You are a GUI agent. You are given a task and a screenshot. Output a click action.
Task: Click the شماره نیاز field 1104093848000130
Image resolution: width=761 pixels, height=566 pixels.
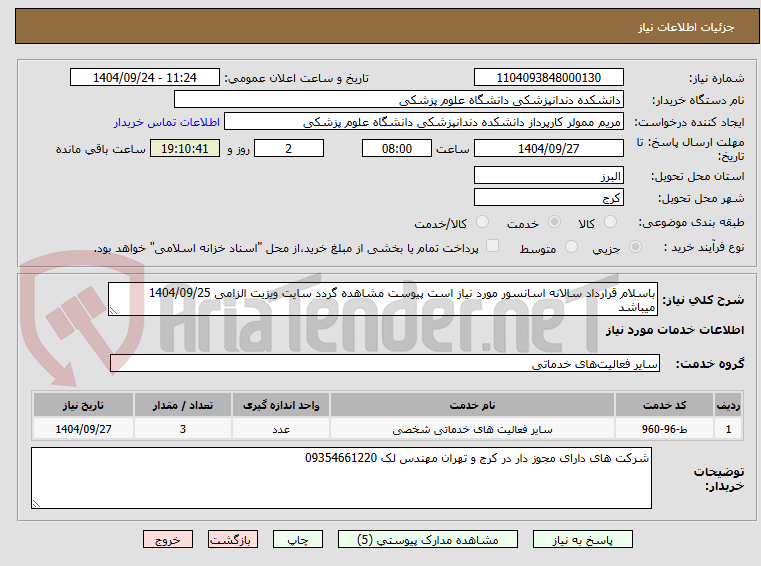coord(548,78)
